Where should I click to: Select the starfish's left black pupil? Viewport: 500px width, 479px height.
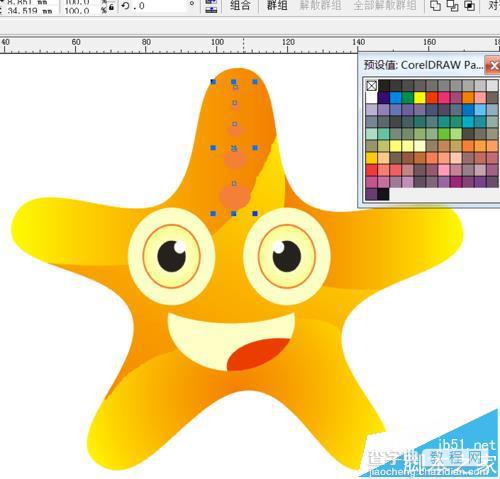point(172,256)
